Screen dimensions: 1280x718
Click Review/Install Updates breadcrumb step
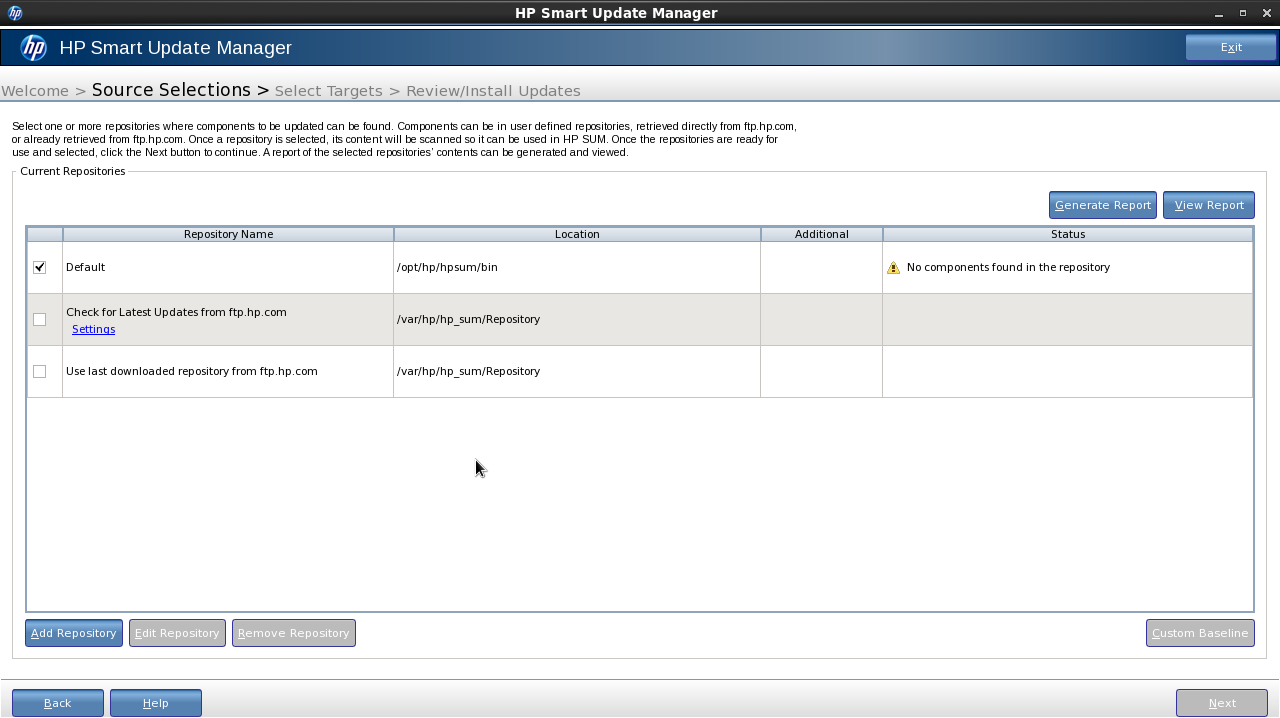pos(493,91)
